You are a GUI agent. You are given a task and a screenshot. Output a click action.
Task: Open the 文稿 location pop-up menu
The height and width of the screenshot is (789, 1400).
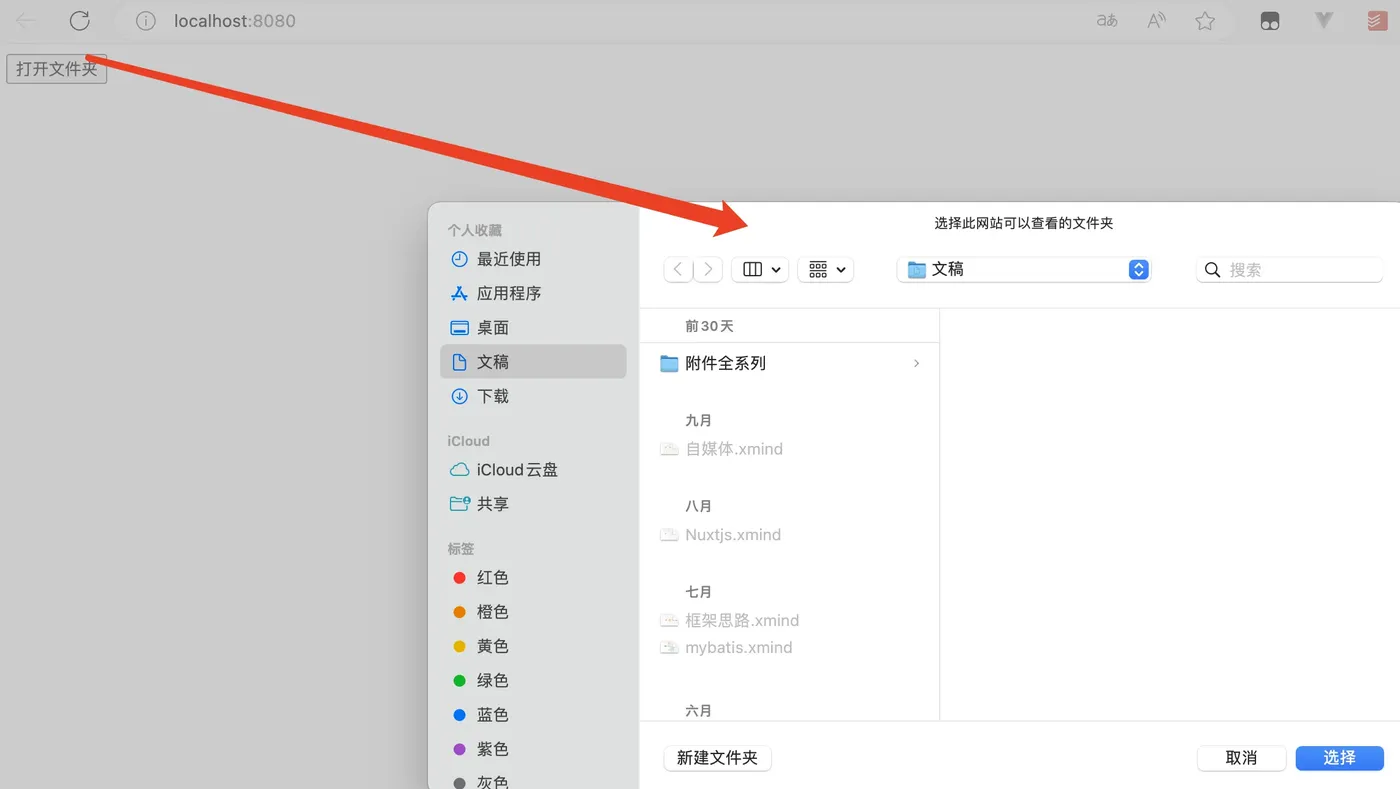[1024, 269]
